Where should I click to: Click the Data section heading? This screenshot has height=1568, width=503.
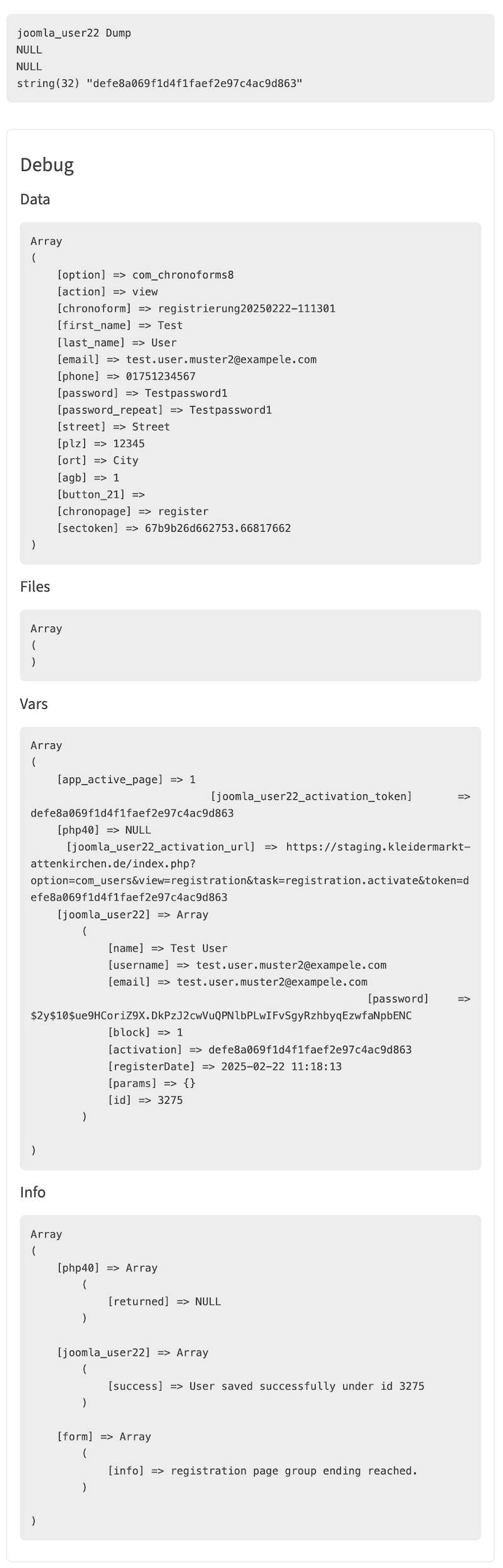pos(35,199)
